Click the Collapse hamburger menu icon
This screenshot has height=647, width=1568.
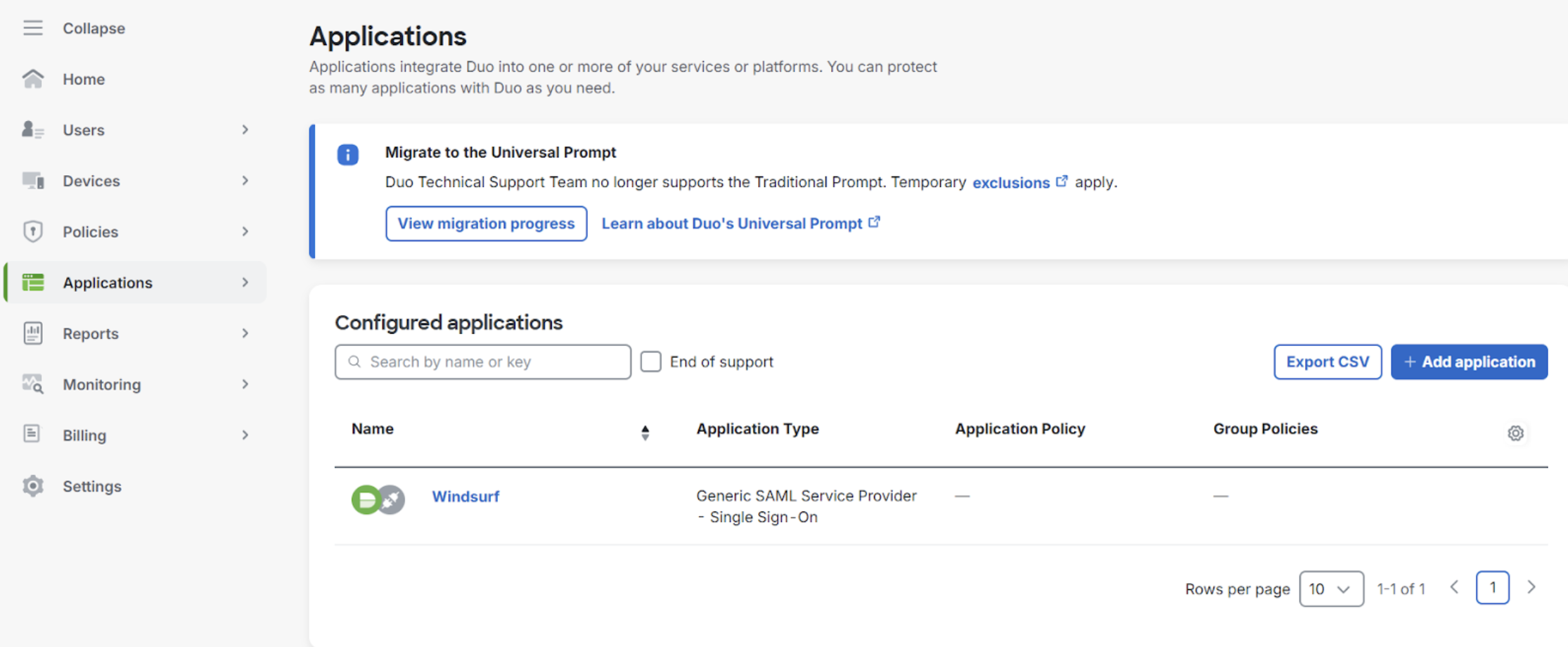[33, 28]
